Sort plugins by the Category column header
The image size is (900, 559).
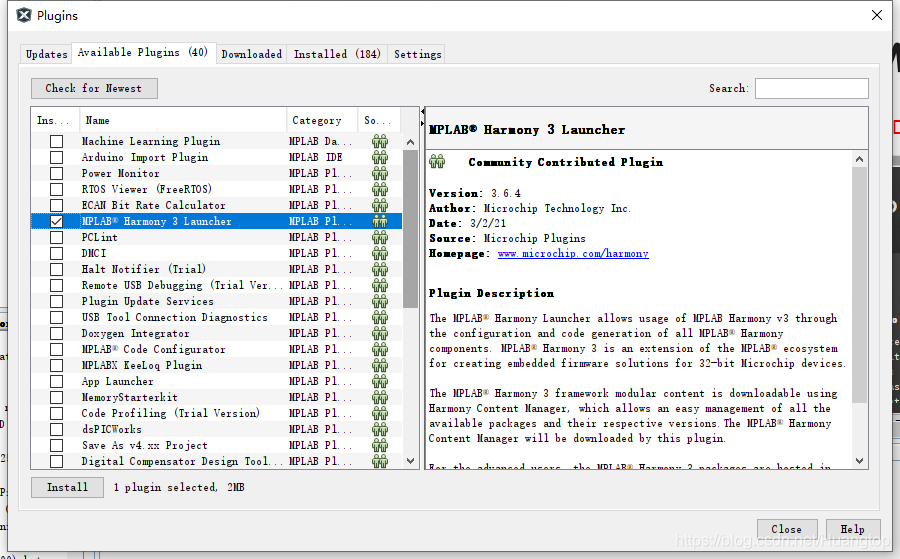[322, 121]
